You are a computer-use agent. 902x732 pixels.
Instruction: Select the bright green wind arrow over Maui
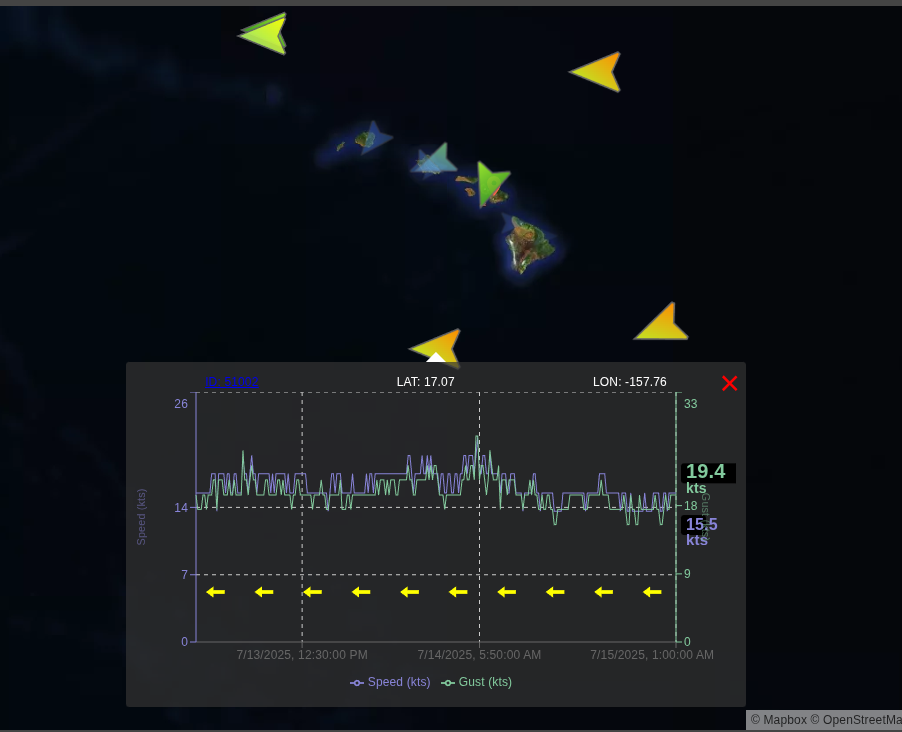click(490, 183)
